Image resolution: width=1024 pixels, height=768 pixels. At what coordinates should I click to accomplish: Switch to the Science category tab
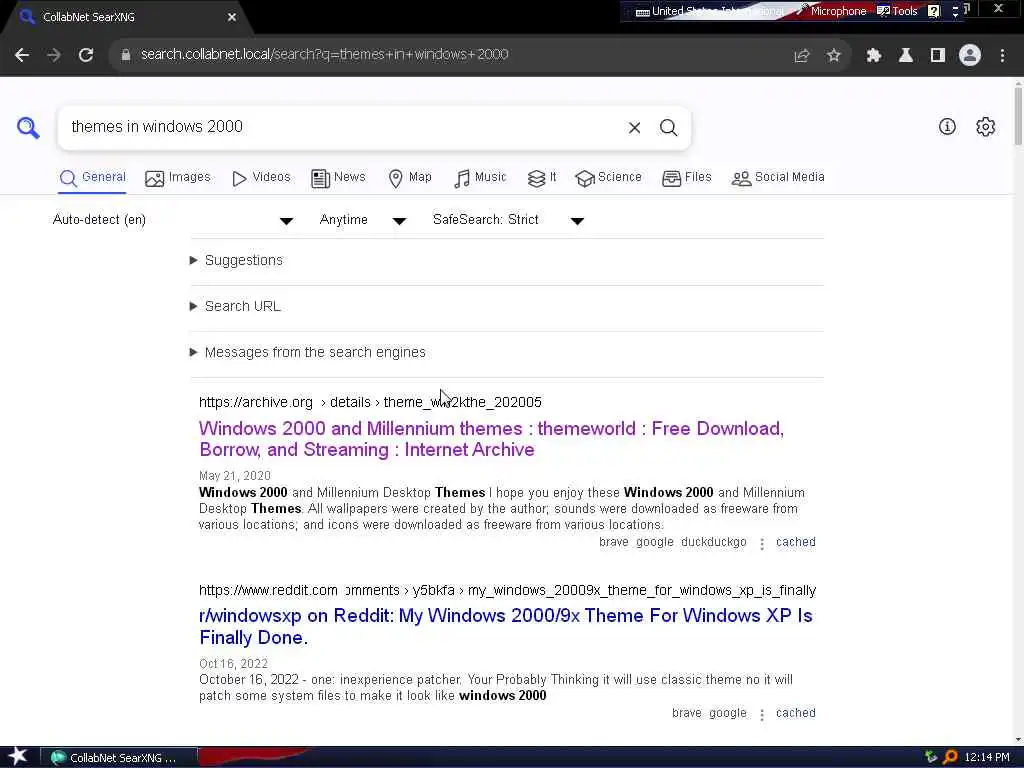(x=608, y=178)
